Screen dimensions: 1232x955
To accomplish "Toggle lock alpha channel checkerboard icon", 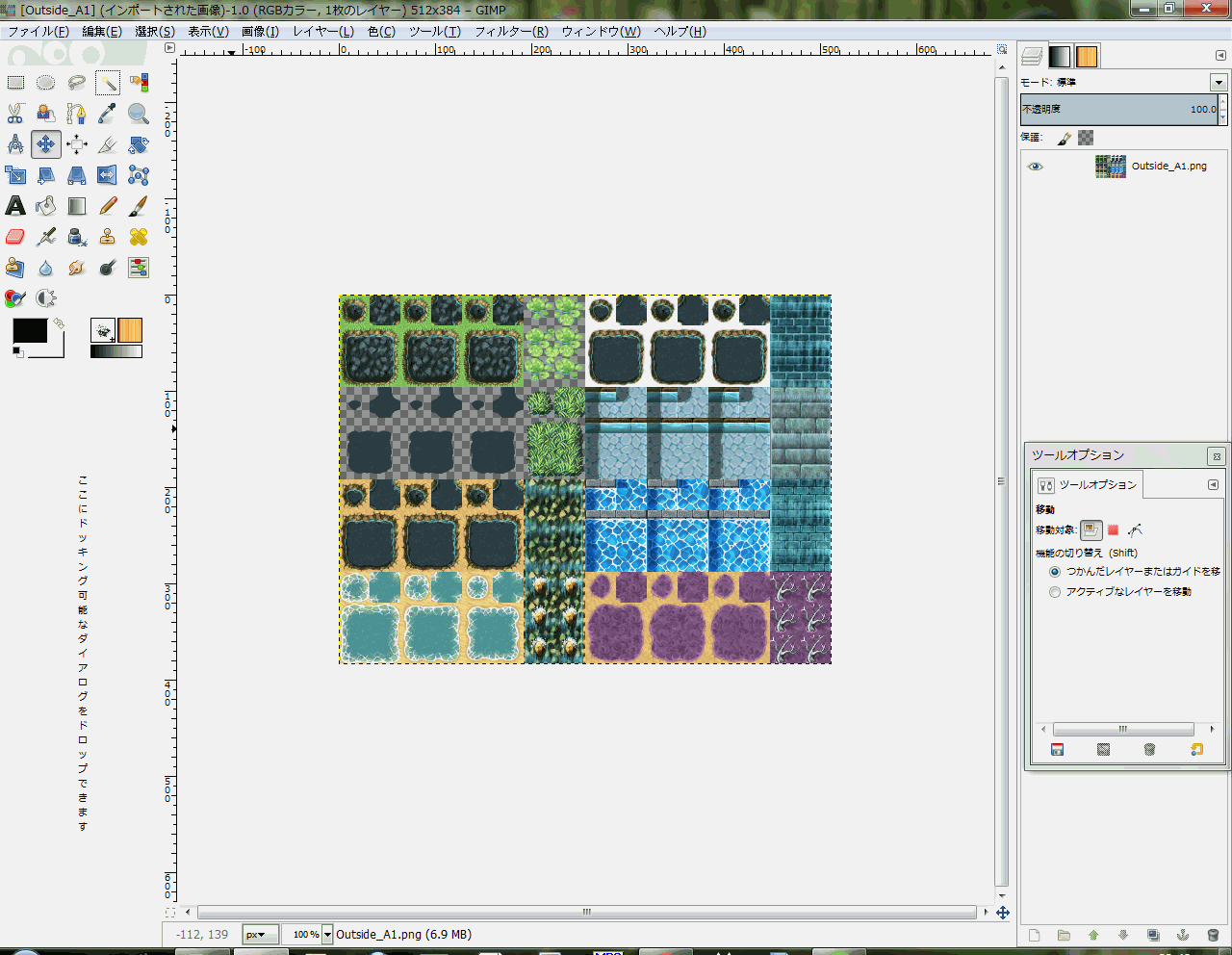I will (x=1086, y=138).
